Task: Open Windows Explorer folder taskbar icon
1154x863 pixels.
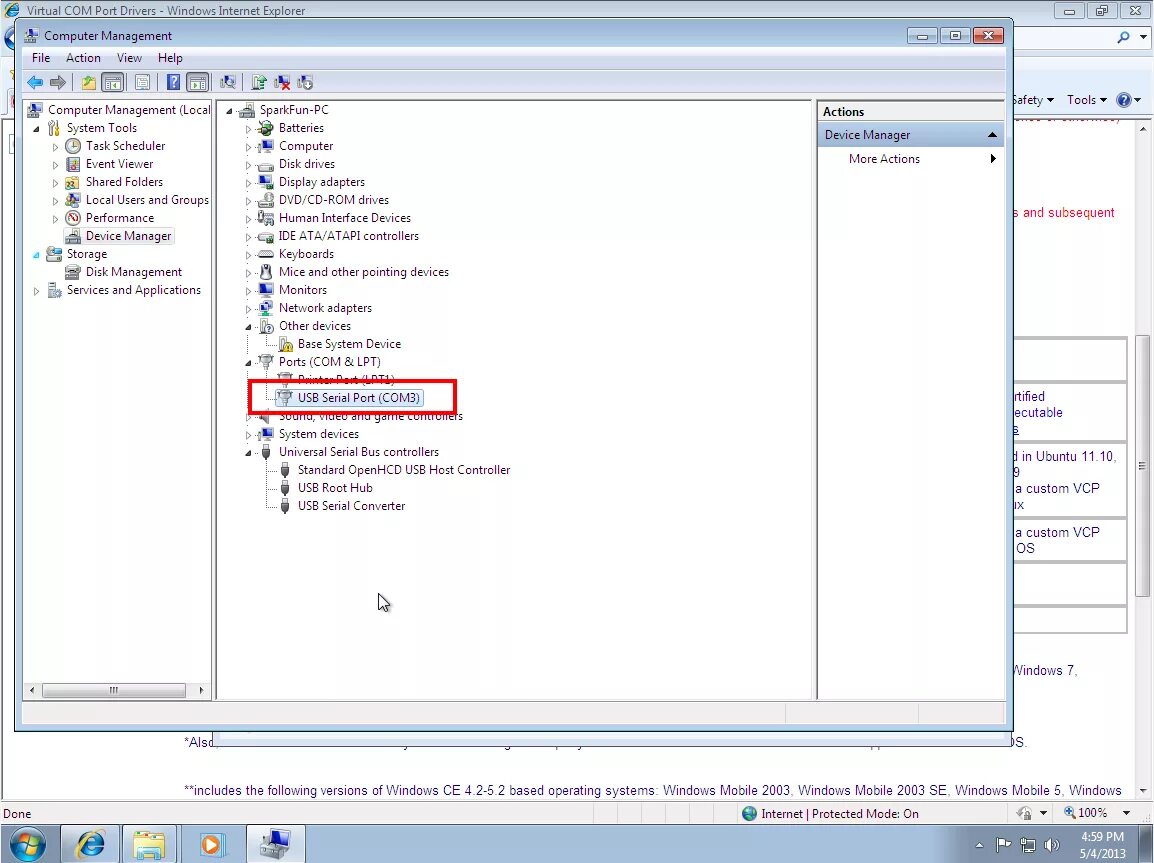Action: tap(149, 844)
